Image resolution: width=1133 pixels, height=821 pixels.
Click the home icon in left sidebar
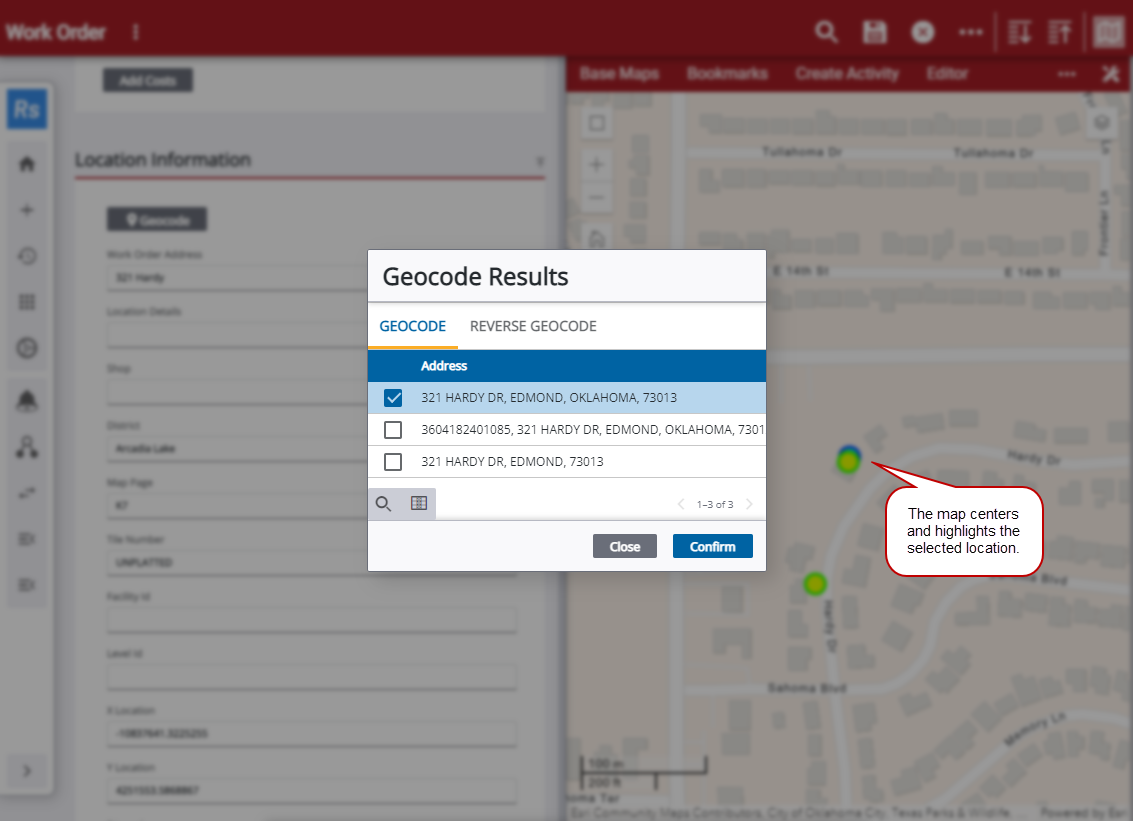(x=27, y=164)
